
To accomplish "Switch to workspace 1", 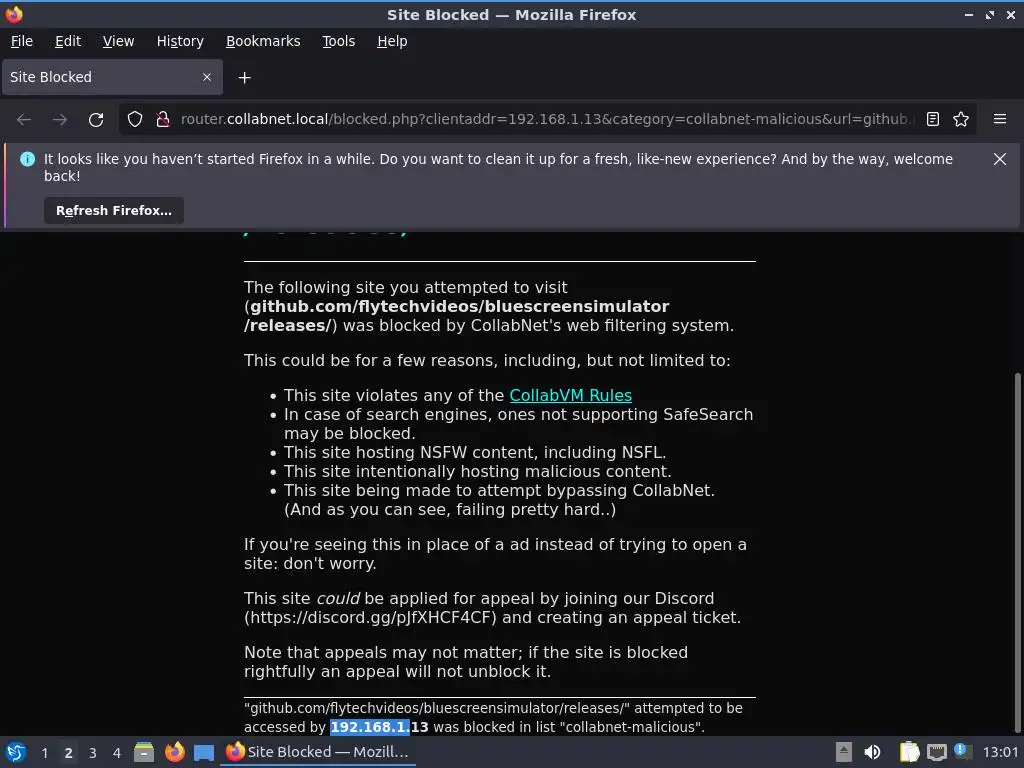I will (x=44, y=753).
